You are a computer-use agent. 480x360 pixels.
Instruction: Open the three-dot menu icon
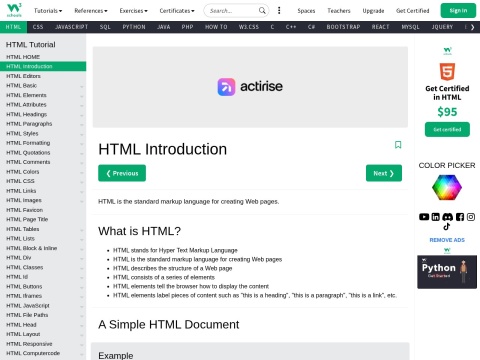(279, 11)
